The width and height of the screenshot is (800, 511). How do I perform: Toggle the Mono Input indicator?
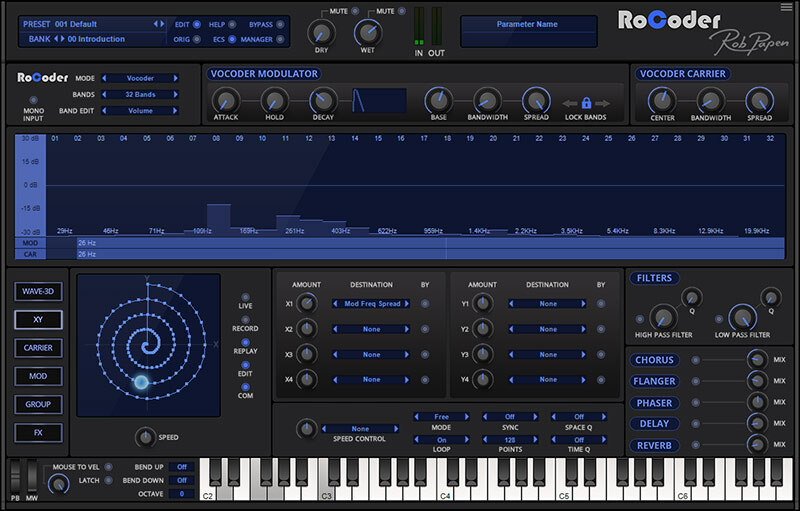(x=35, y=100)
